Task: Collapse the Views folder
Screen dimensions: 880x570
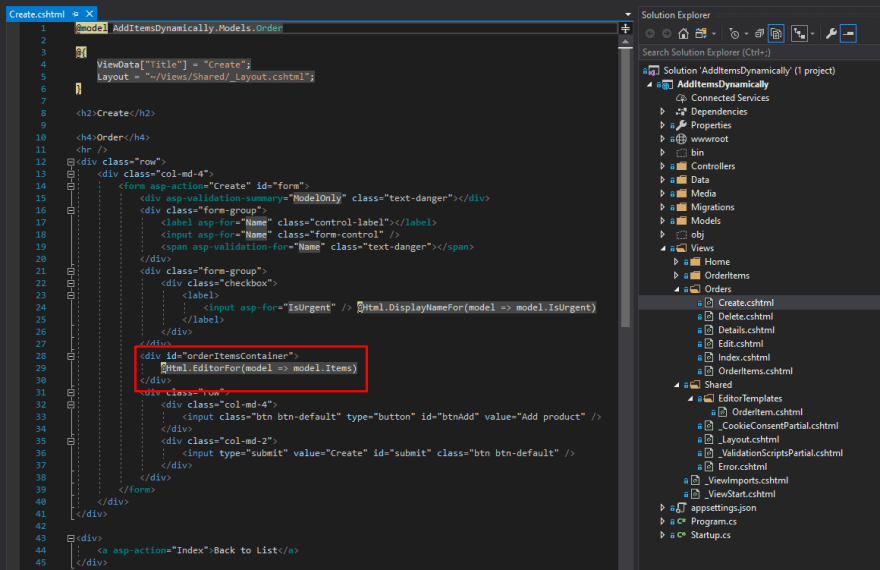Action: point(663,248)
